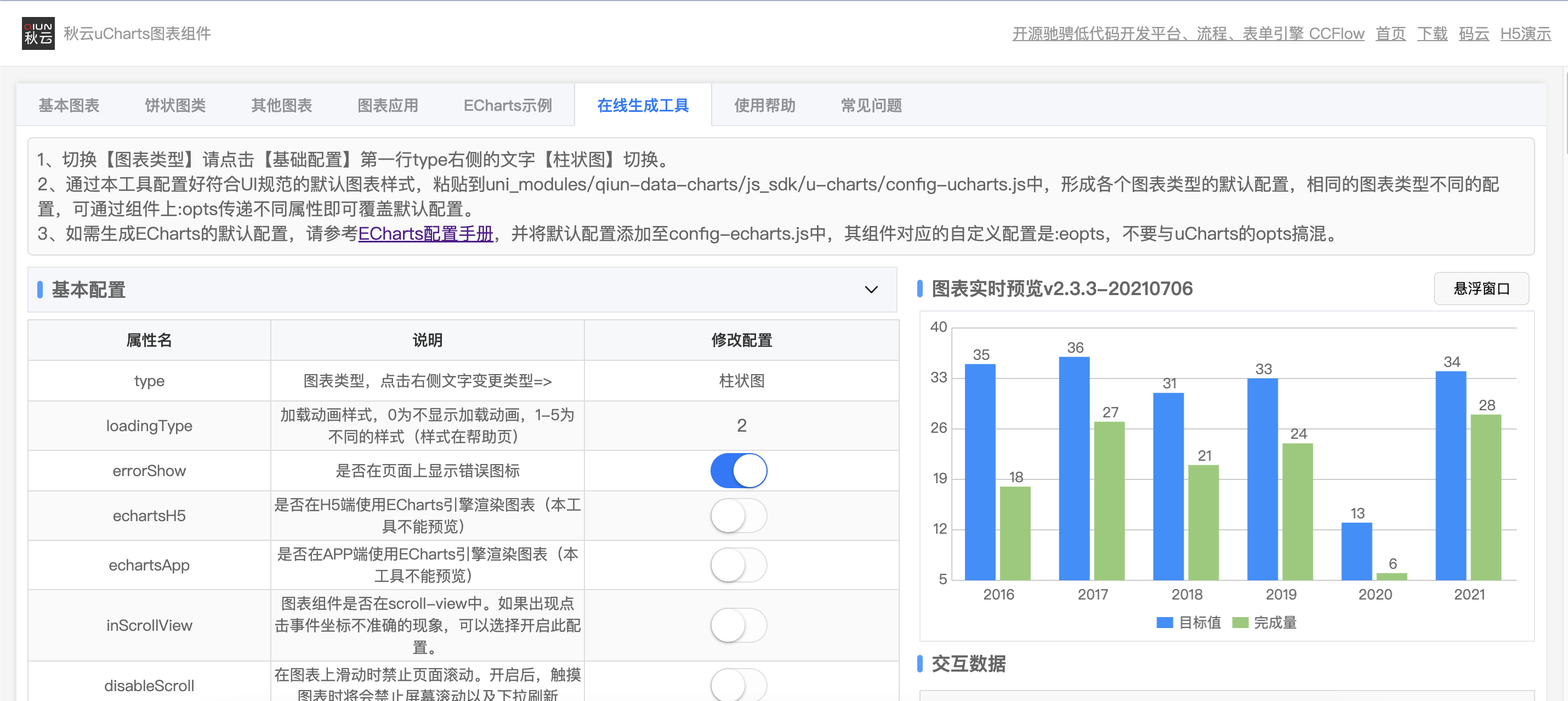Enable the echartsH5 toggle
The width and height of the screenshot is (1568, 701).
pyautogui.click(x=739, y=515)
